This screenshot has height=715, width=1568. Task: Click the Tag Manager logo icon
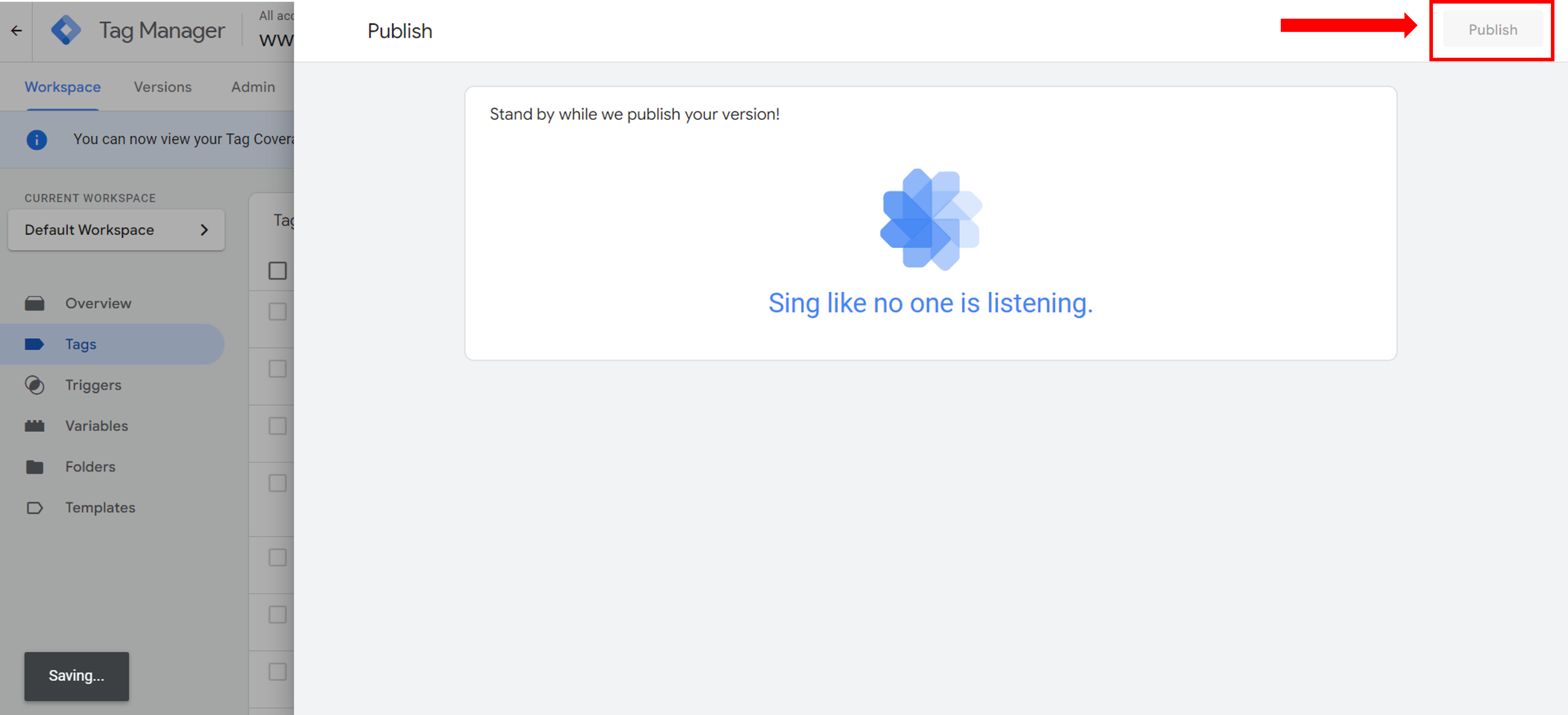tap(66, 30)
